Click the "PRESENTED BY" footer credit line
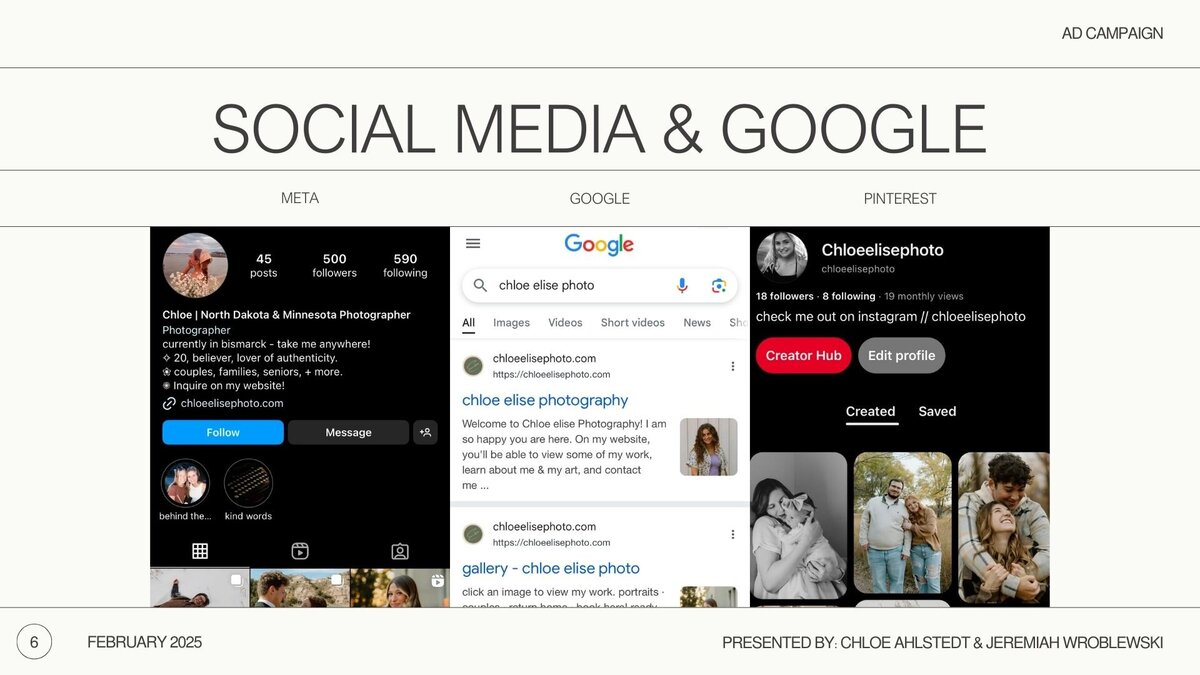This screenshot has width=1200, height=675. 942,642
